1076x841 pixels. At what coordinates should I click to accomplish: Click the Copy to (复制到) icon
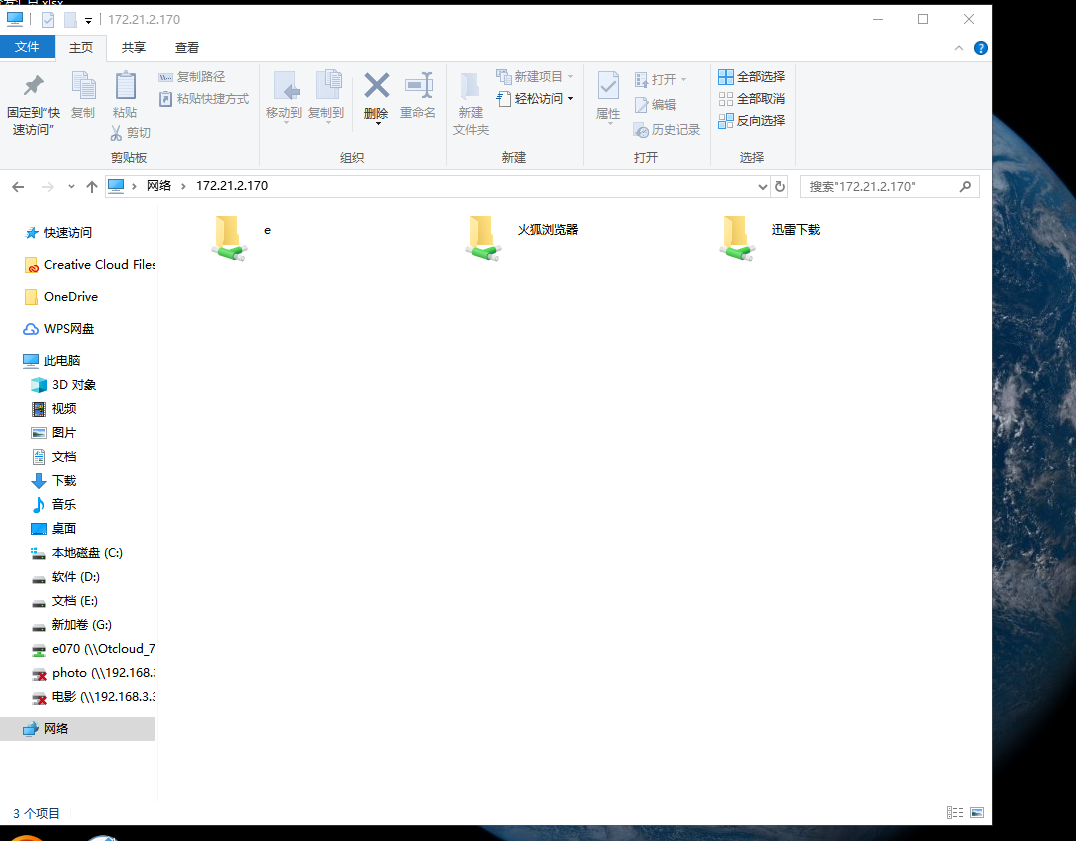[x=328, y=85]
